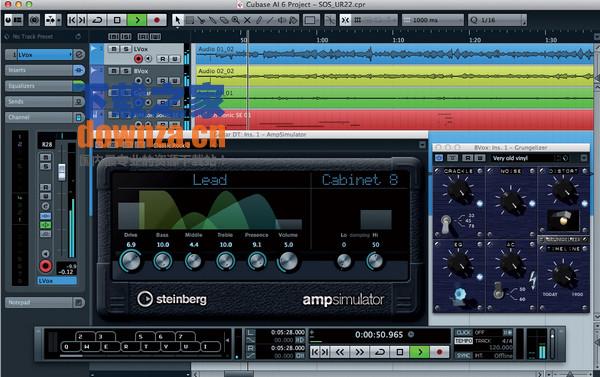Click Stop in the transport panel
This screenshot has width=600, height=377.
[x=400, y=352]
